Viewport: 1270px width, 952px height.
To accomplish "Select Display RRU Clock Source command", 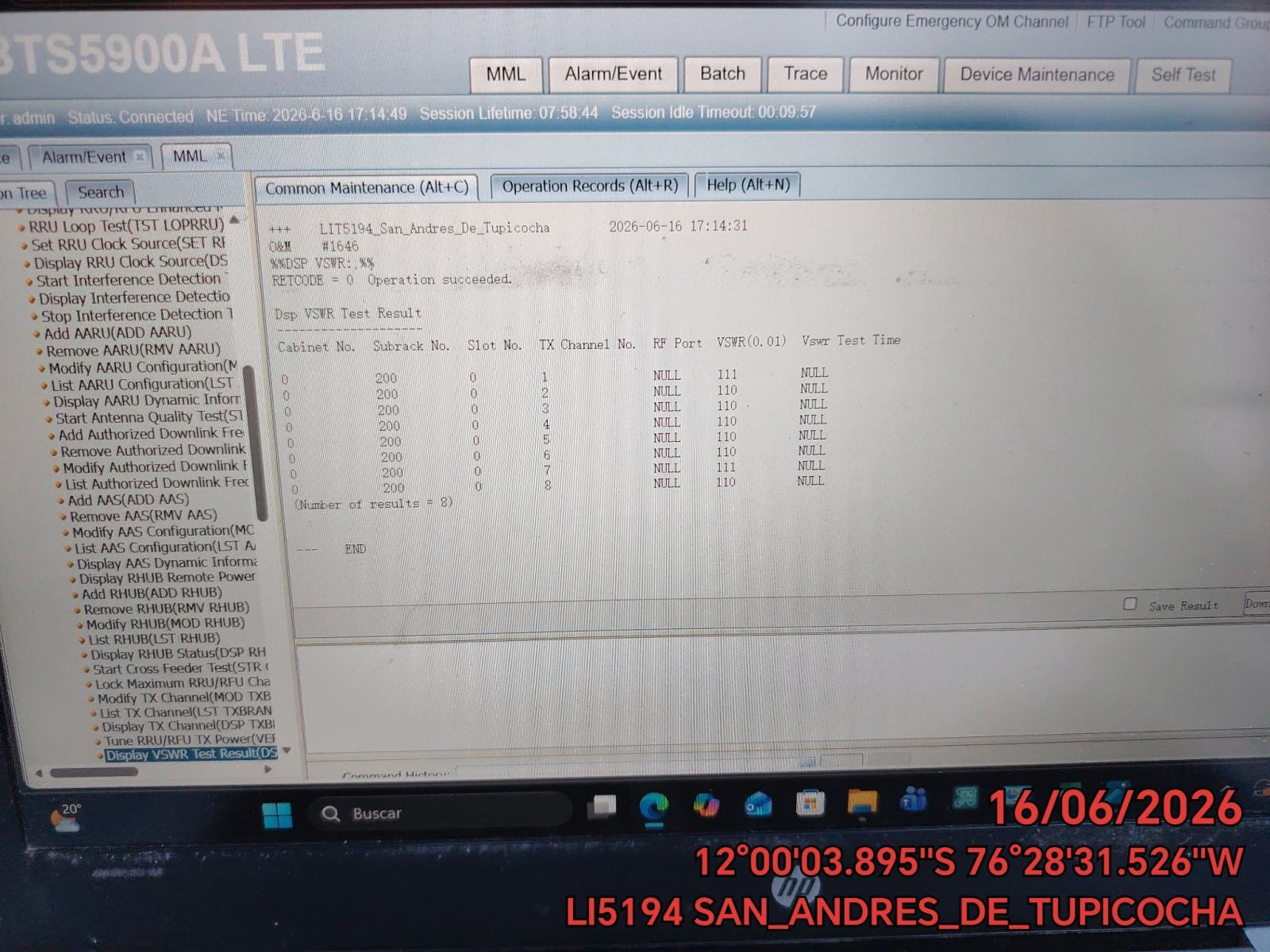I will click(131, 262).
